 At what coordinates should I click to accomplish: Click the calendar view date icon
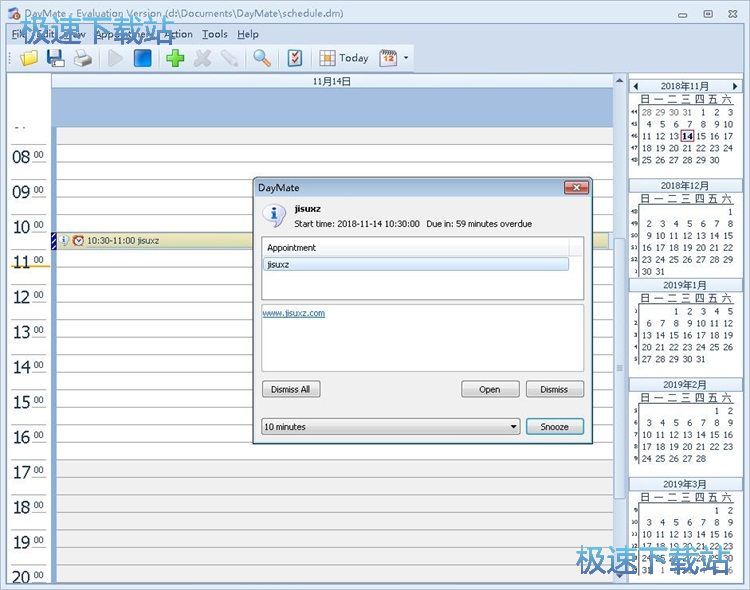point(388,58)
